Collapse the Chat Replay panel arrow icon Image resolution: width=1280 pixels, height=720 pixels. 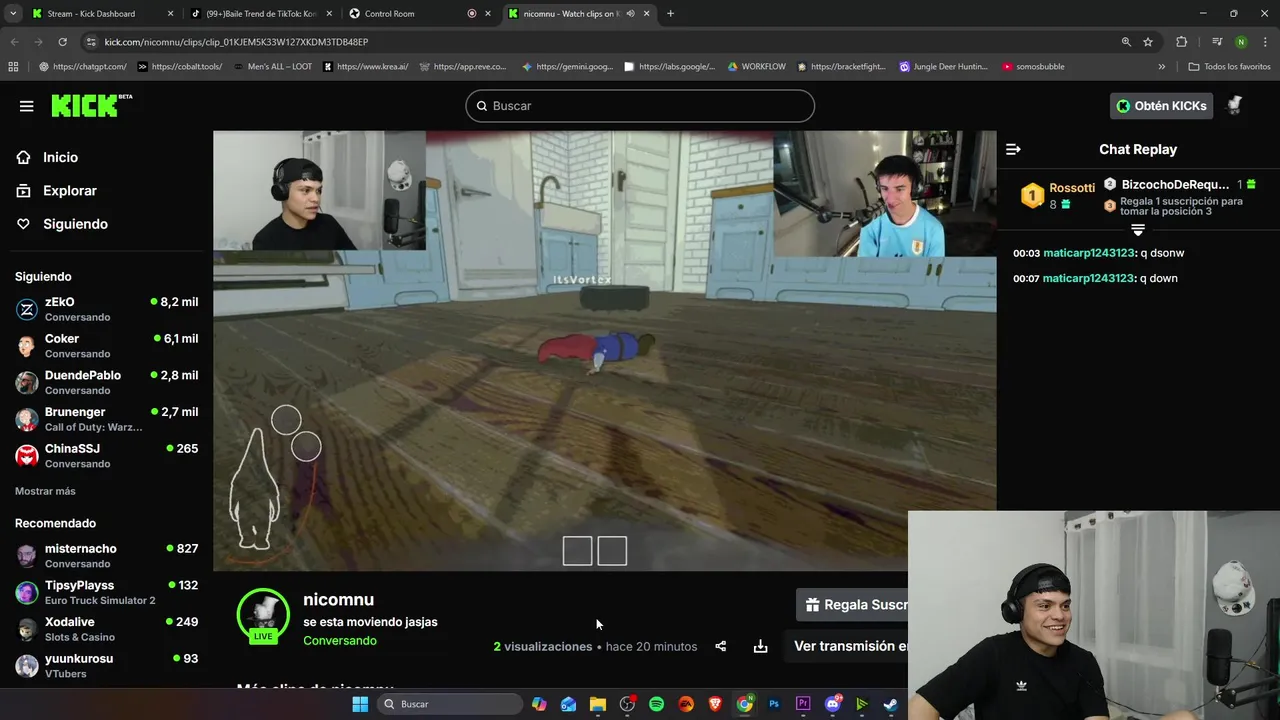[x=1013, y=149]
